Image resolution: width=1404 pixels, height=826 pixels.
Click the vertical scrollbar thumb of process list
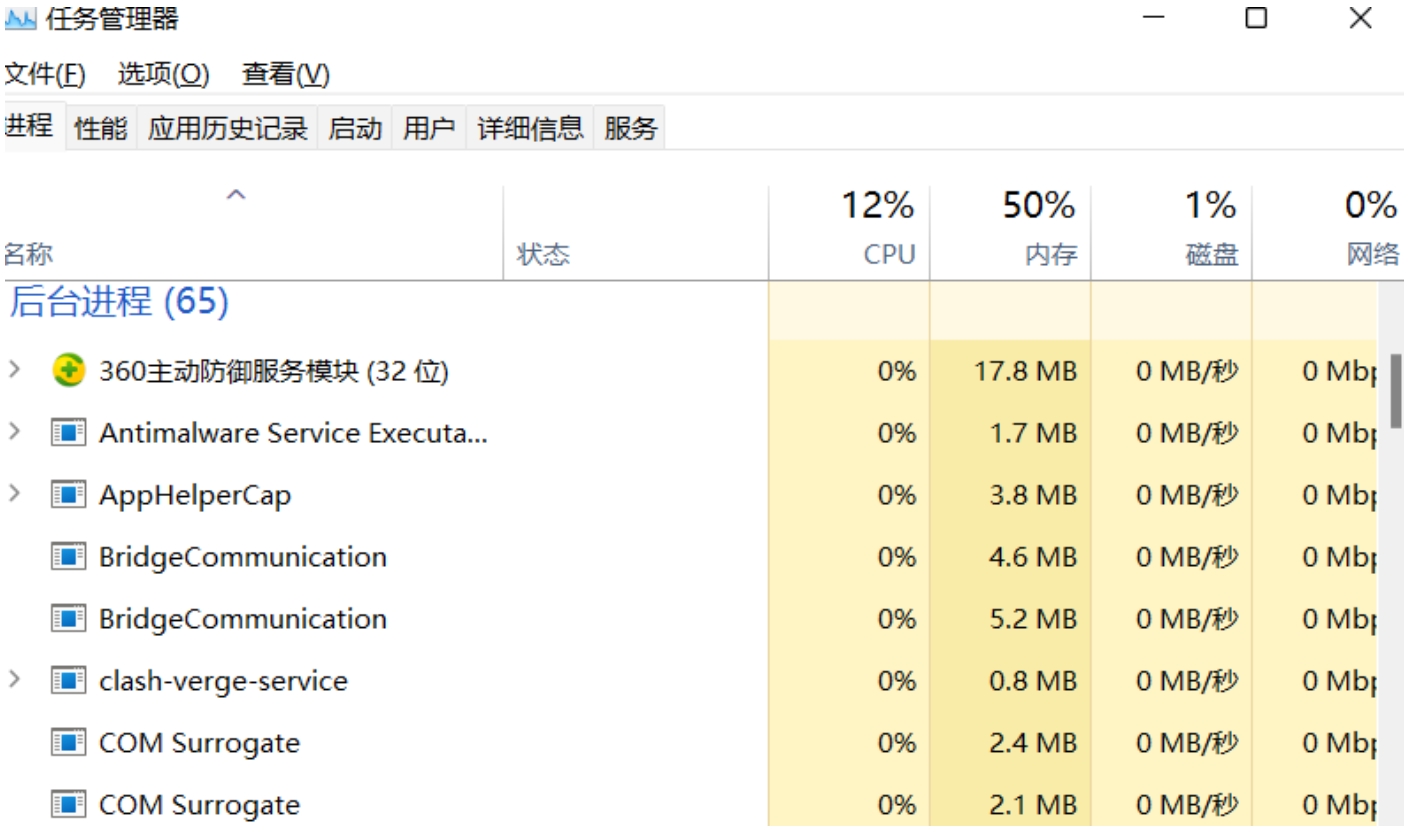1395,390
